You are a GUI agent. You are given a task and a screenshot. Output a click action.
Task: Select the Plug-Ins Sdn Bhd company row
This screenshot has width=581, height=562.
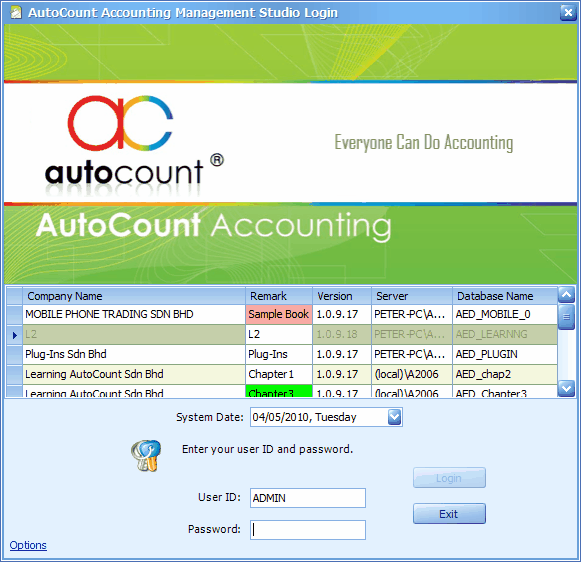[282, 355]
